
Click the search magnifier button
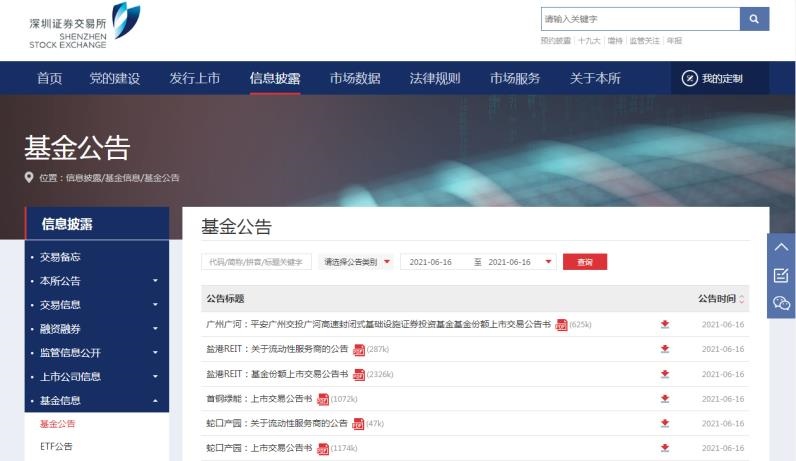click(754, 19)
